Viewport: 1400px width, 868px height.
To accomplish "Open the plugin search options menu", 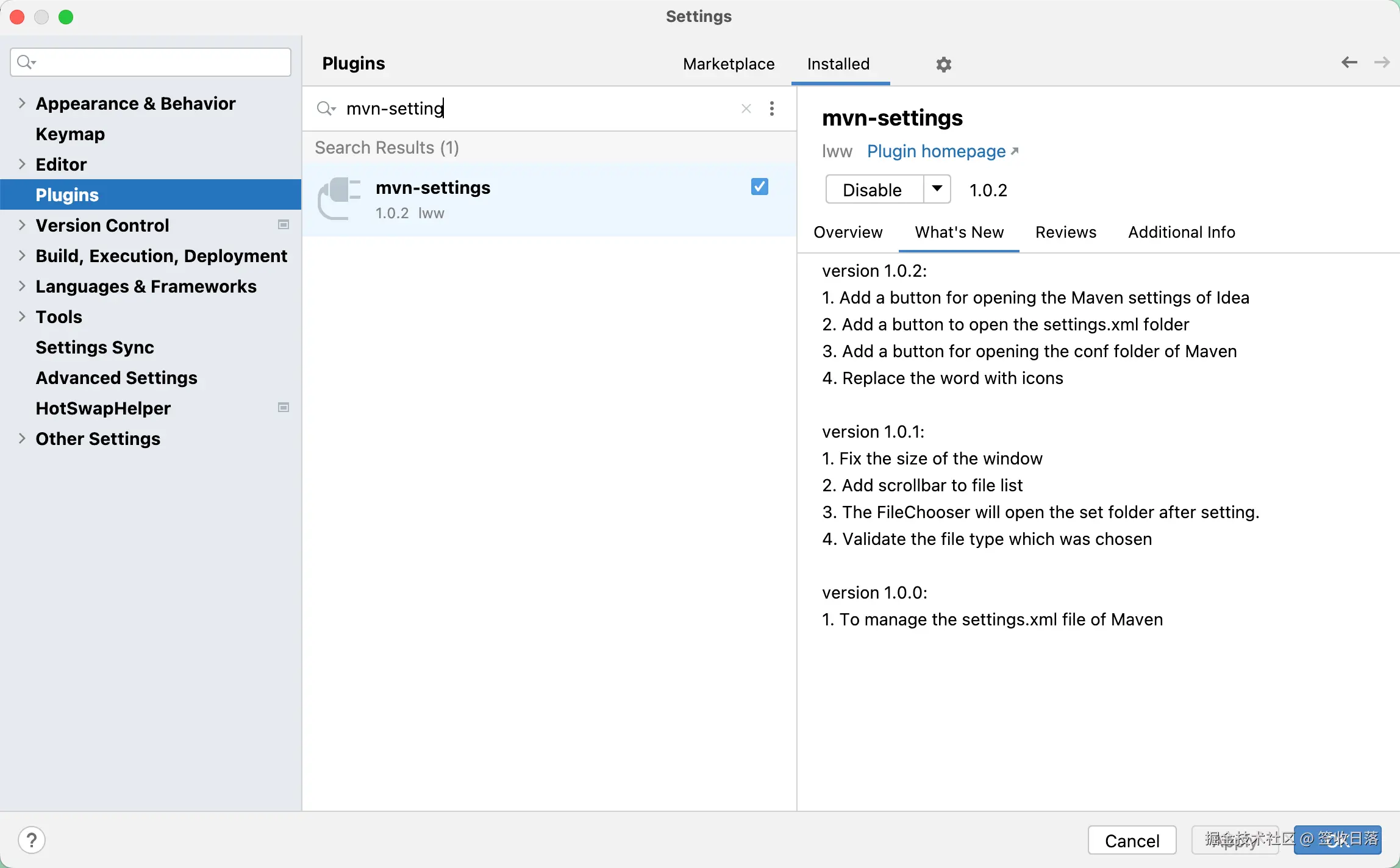I will click(x=772, y=108).
